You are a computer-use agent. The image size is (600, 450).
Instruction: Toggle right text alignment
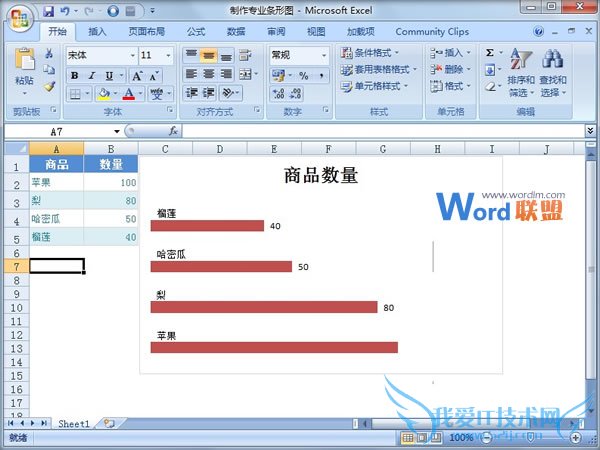(226, 74)
